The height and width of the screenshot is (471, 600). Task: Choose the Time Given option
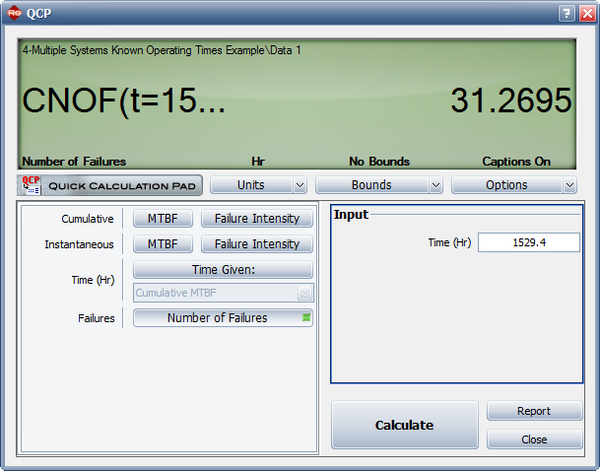tap(223, 270)
